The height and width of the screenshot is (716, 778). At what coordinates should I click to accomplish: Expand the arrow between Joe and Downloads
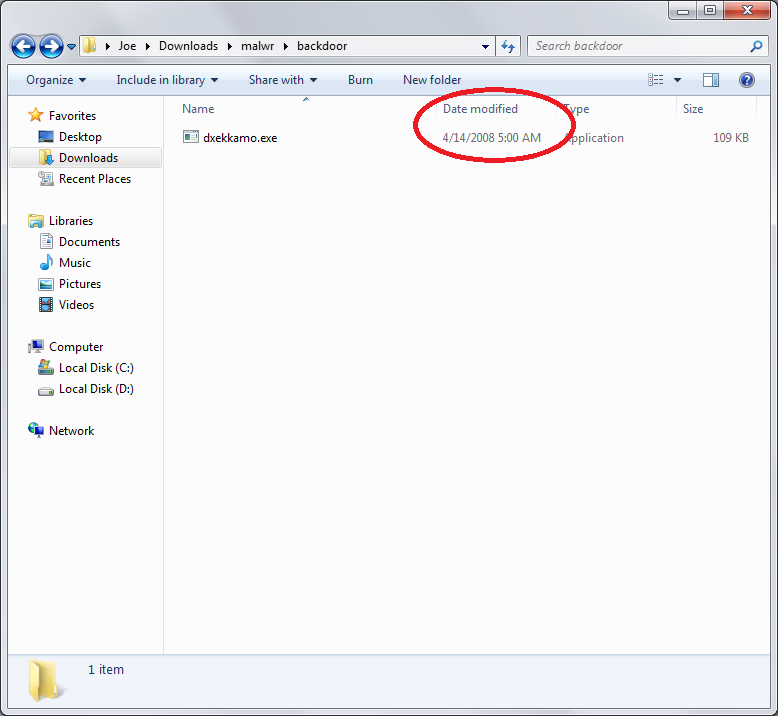click(x=148, y=46)
